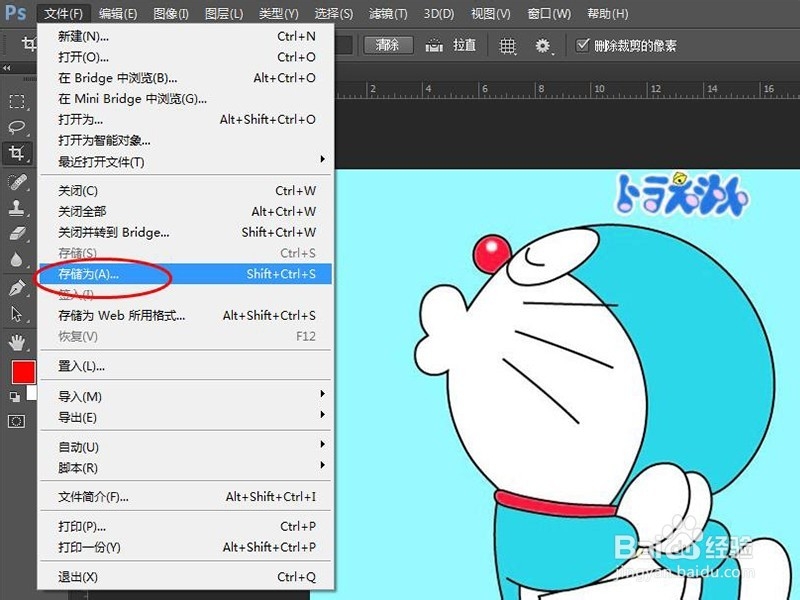800x600 pixels.
Task: Choose 关闭(C) menu entry
Action: click(x=186, y=191)
